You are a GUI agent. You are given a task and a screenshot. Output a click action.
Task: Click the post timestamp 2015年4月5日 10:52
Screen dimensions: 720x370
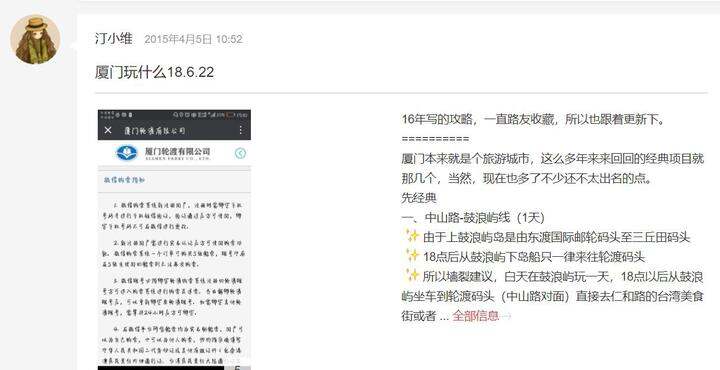coord(193,39)
